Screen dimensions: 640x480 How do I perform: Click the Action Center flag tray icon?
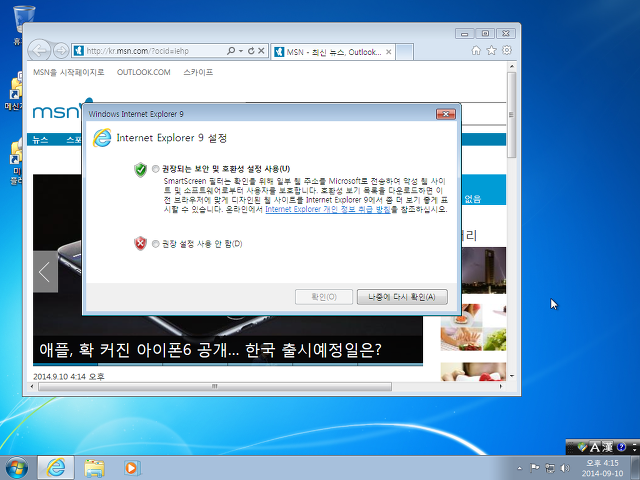point(534,468)
